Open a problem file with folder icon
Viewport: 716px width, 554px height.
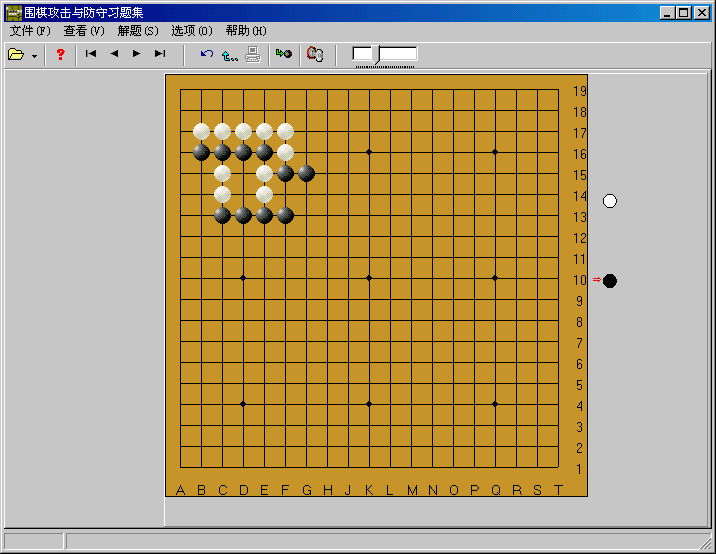pos(16,54)
